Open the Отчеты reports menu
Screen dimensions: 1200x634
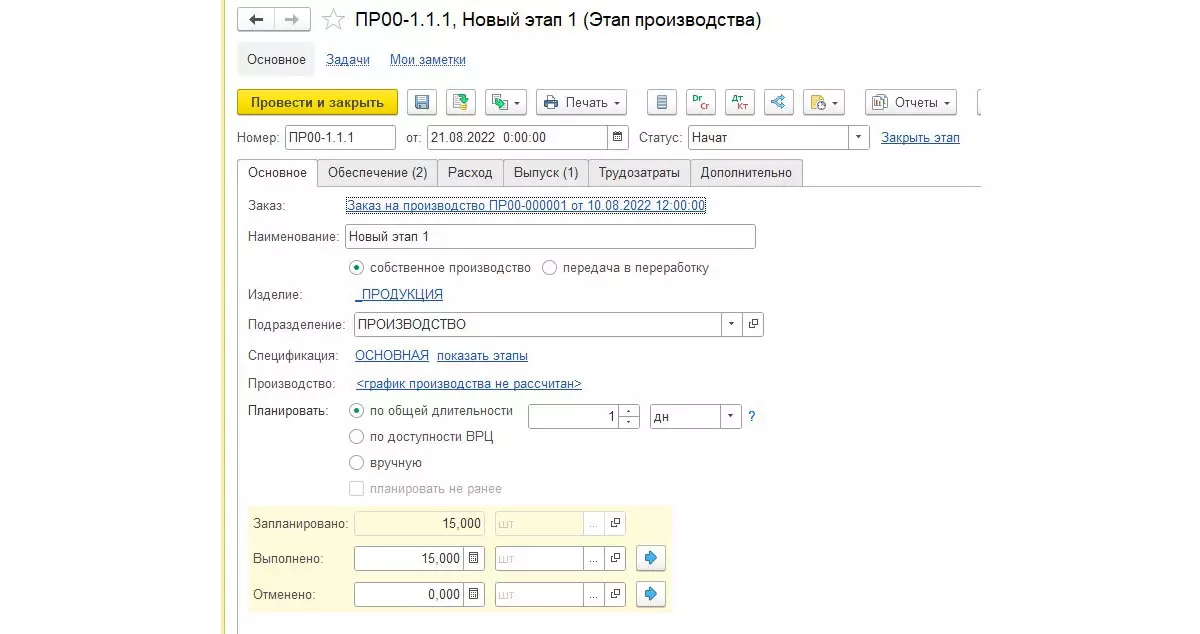coord(910,102)
